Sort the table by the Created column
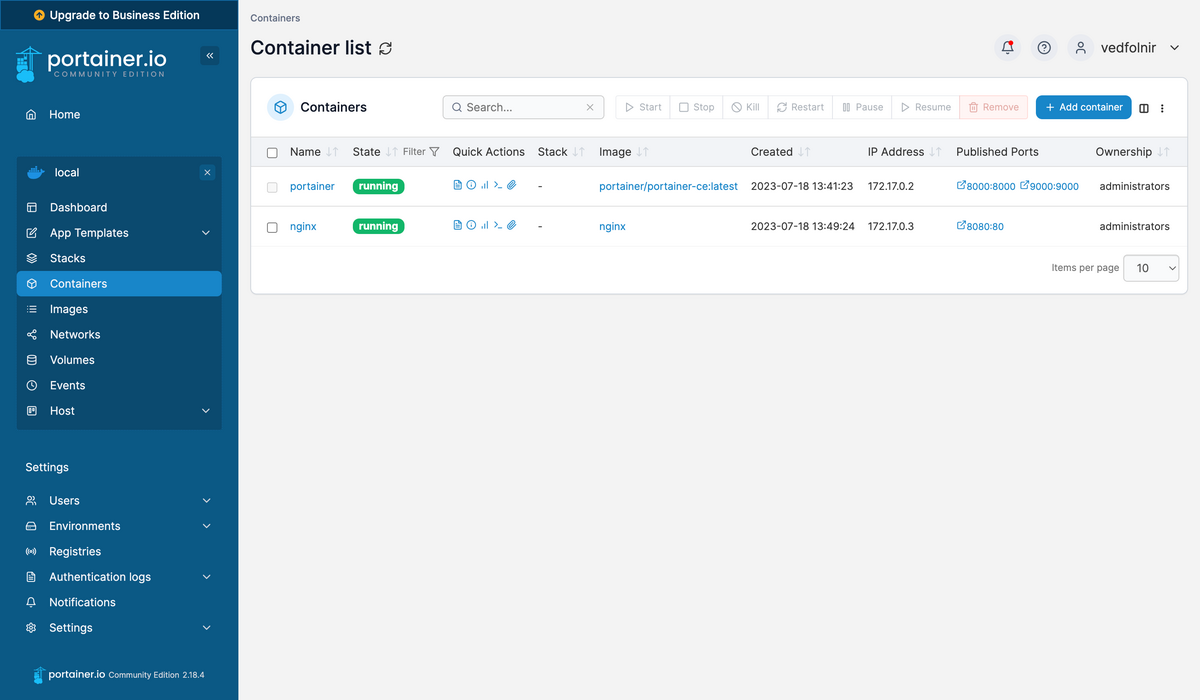This screenshot has height=700, width=1200. [780, 152]
